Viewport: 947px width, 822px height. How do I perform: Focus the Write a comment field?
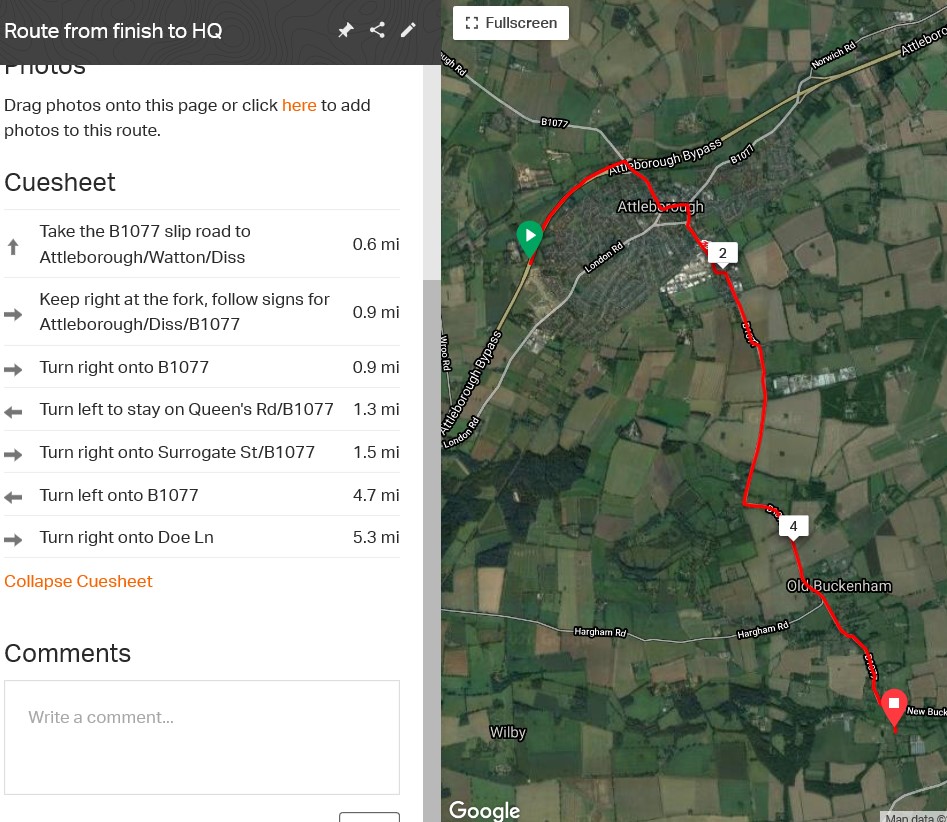[x=202, y=737]
